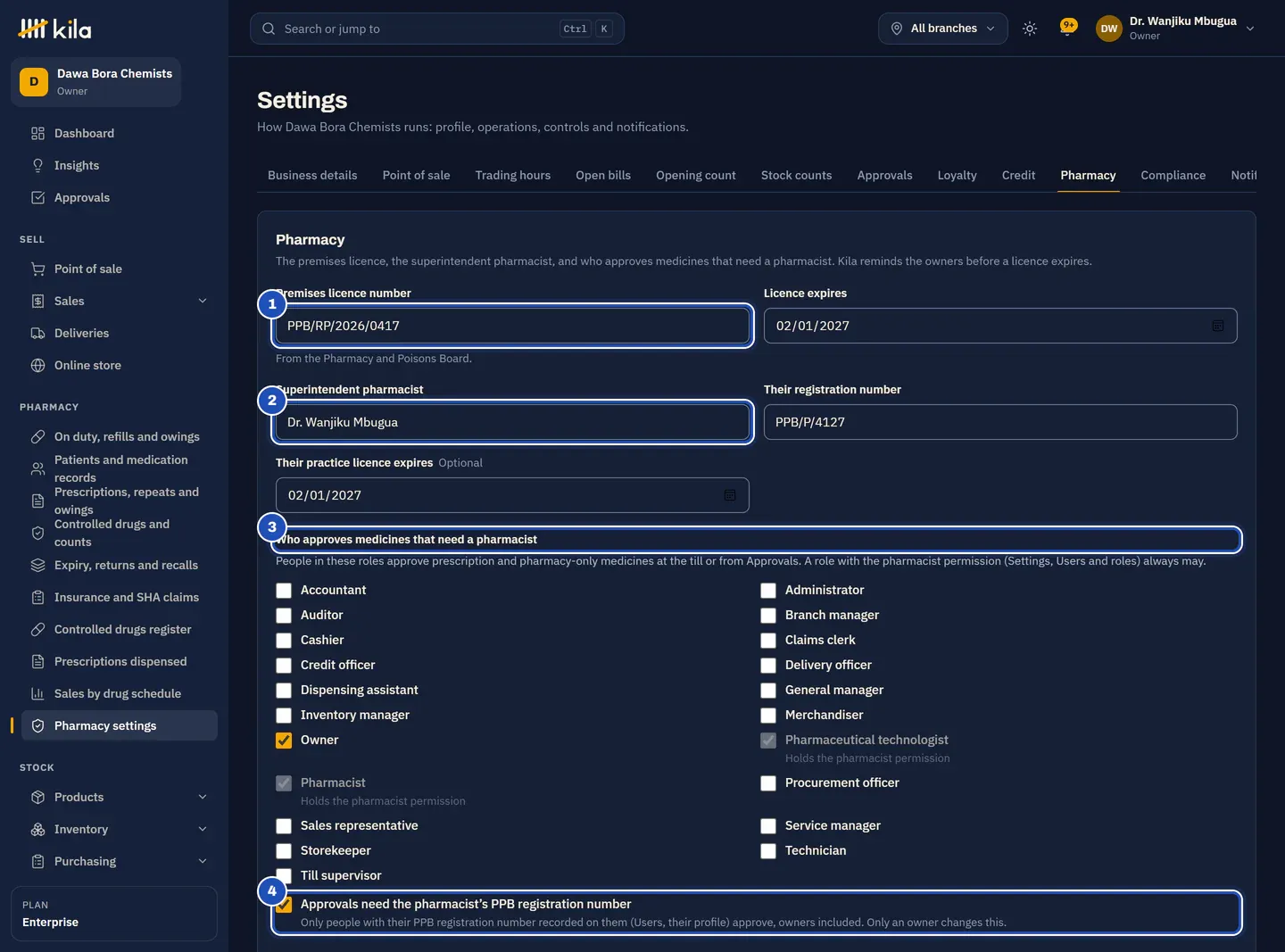The height and width of the screenshot is (952, 1285).
Task: Toggle Approvals need PPB registration number checkbox
Action: point(284,905)
